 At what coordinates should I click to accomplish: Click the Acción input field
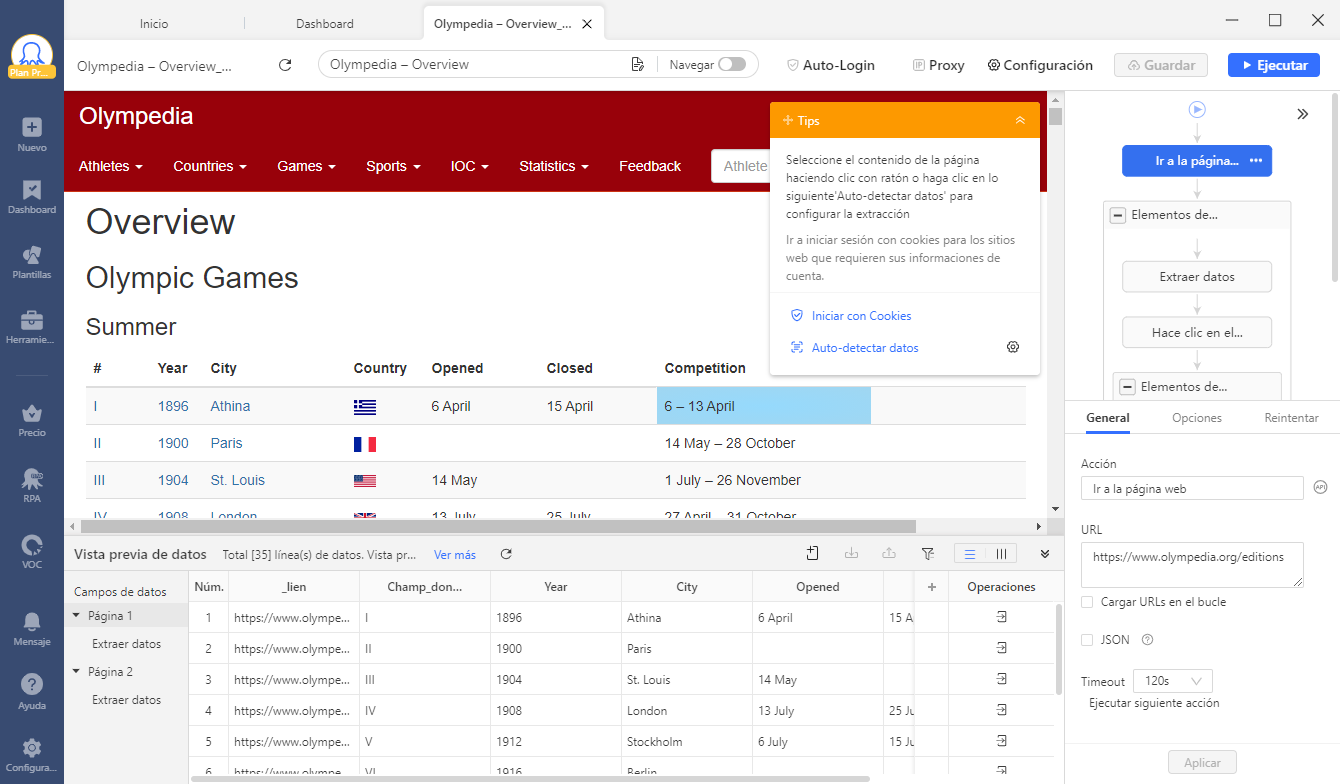(1192, 488)
